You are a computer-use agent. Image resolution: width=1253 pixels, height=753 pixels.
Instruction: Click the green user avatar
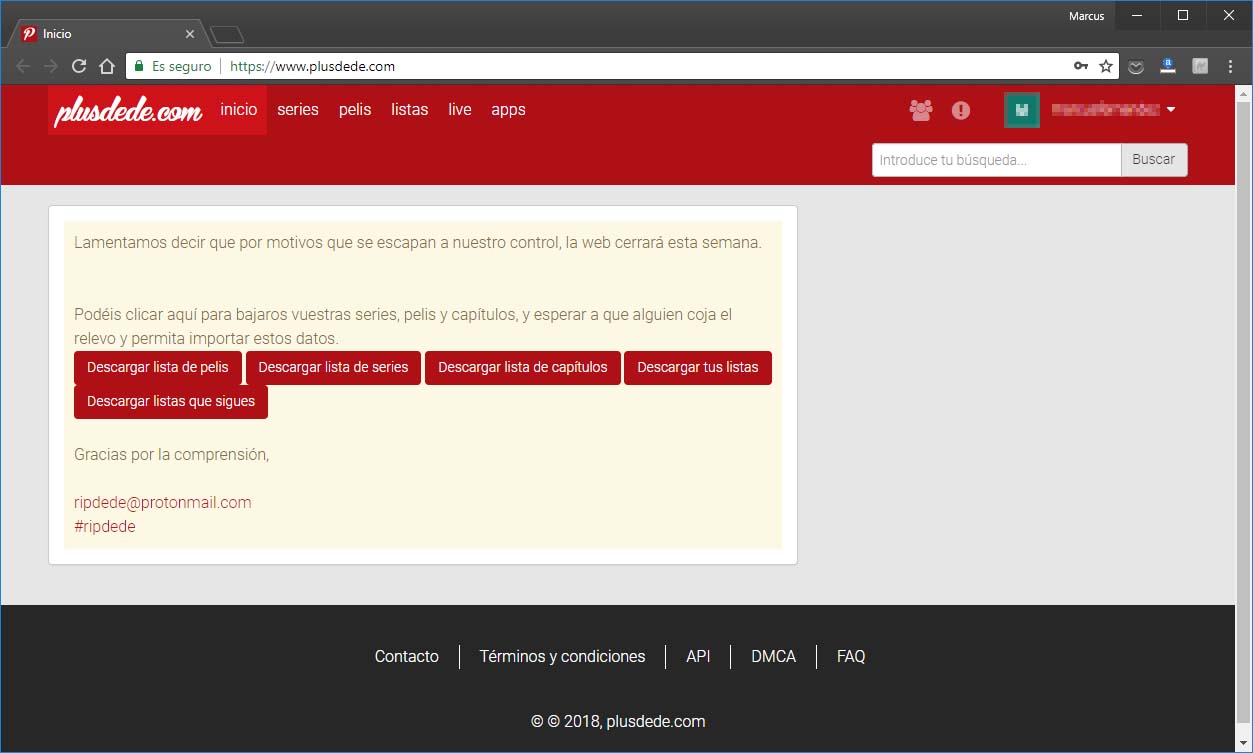coord(1022,110)
